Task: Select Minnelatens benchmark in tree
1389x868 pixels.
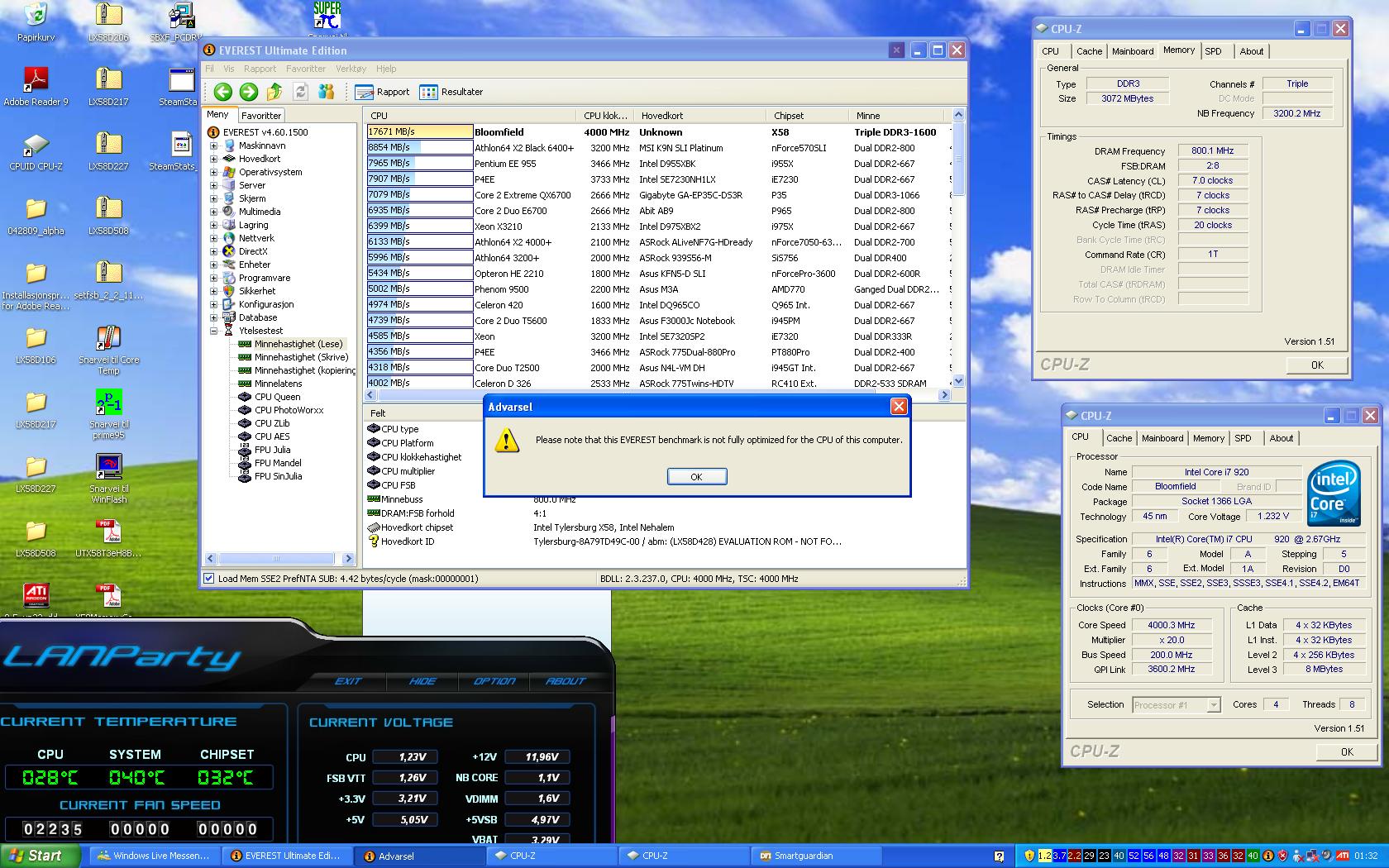Action: pyautogui.click(x=278, y=384)
